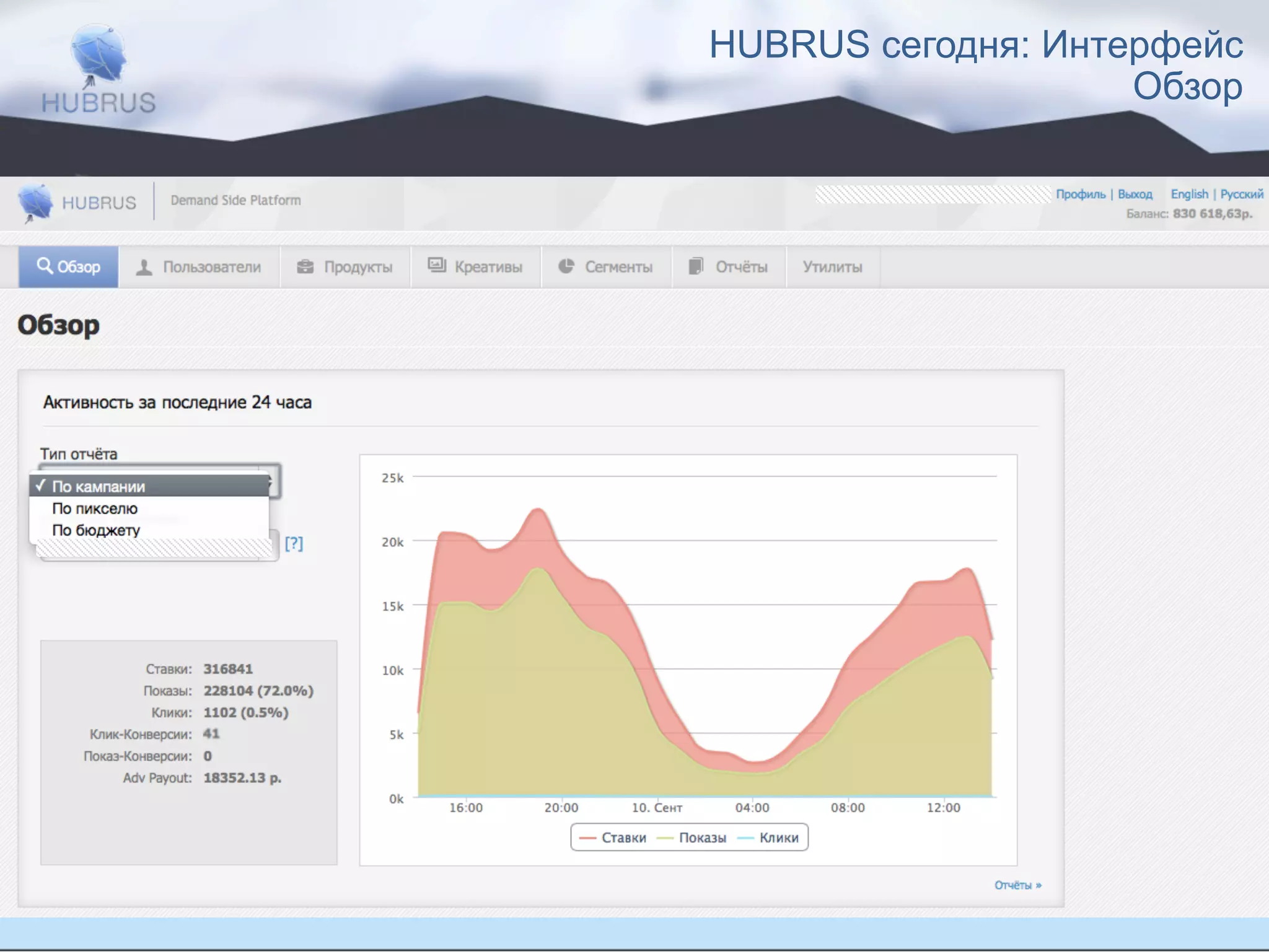Open the Сегменты tab
Viewport: 1269px width, 952px height.
tap(607, 267)
